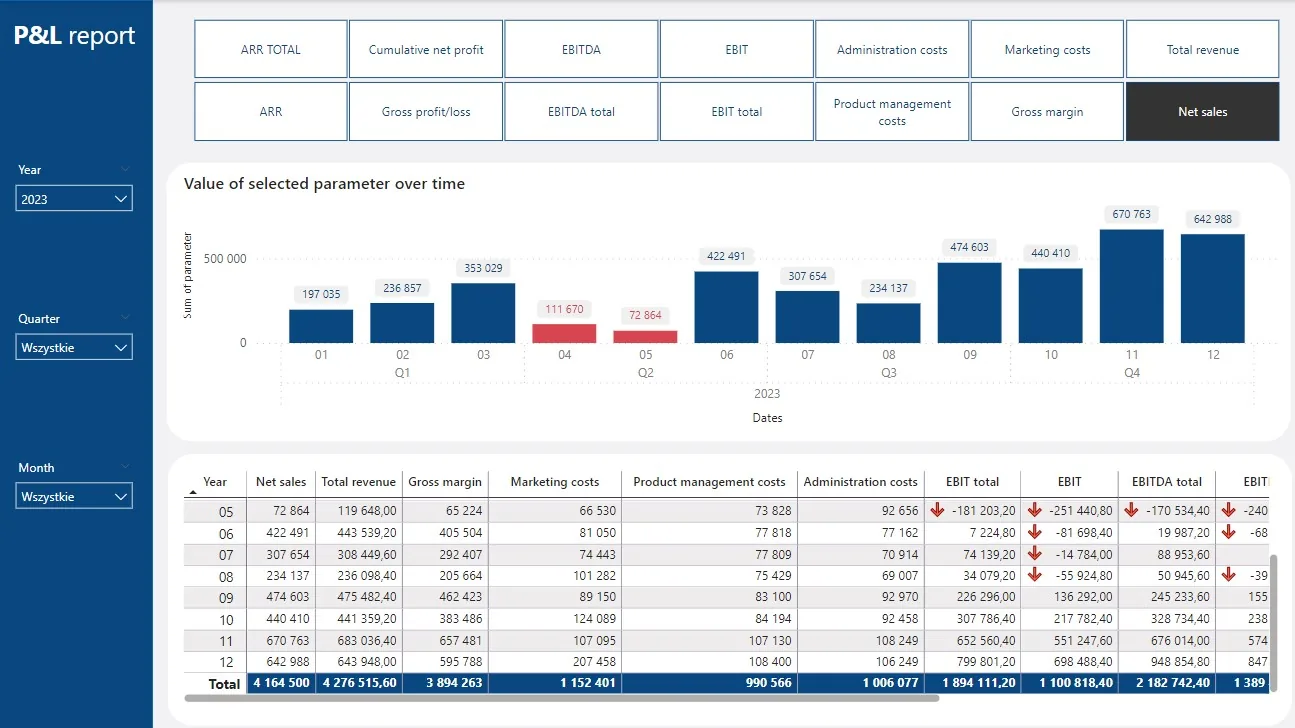Click the red down arrow in EBIT total row 05
This screenshot has height=728, width=1295.
point(937,510)
